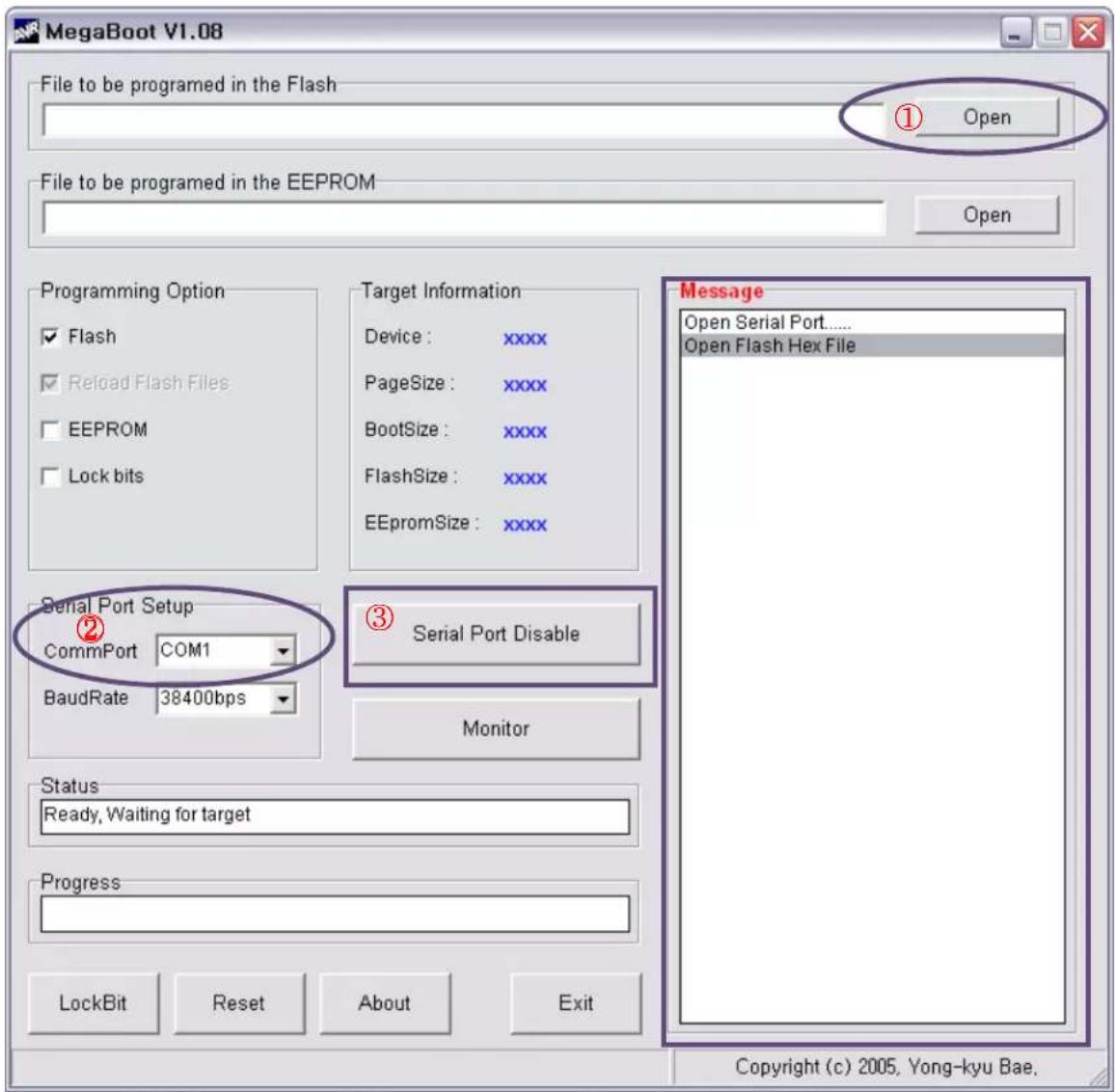Exit the MegaBoot application
This screenshot has width=1115, height=1092.
(576, 1003)
